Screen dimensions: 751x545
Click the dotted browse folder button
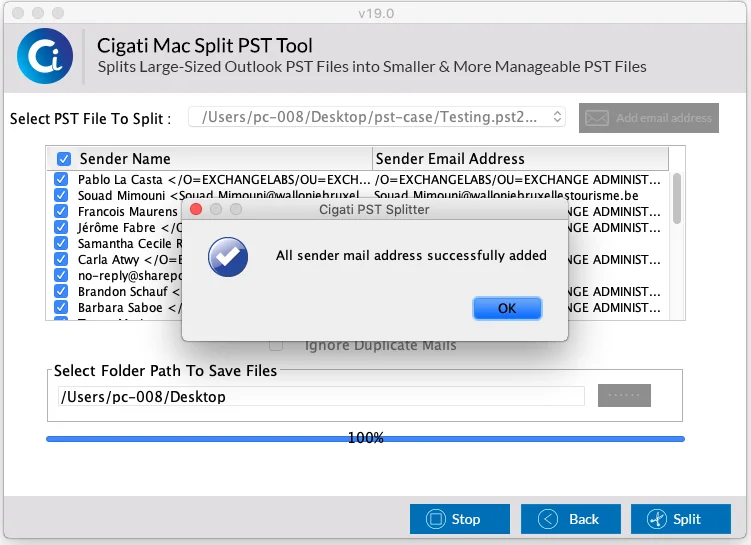pyautogui.click(x=624, y=396)
